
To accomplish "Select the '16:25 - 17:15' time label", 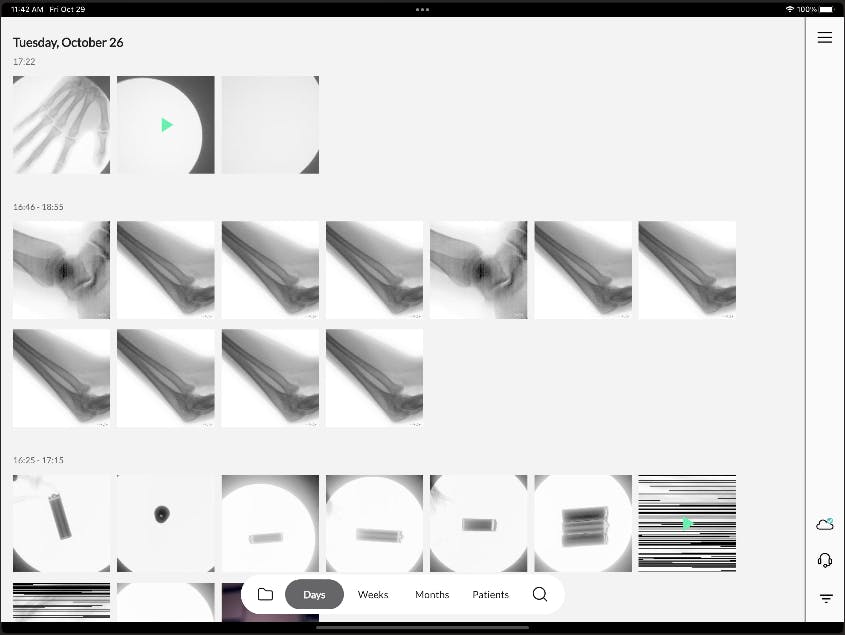I will point(38,460).
